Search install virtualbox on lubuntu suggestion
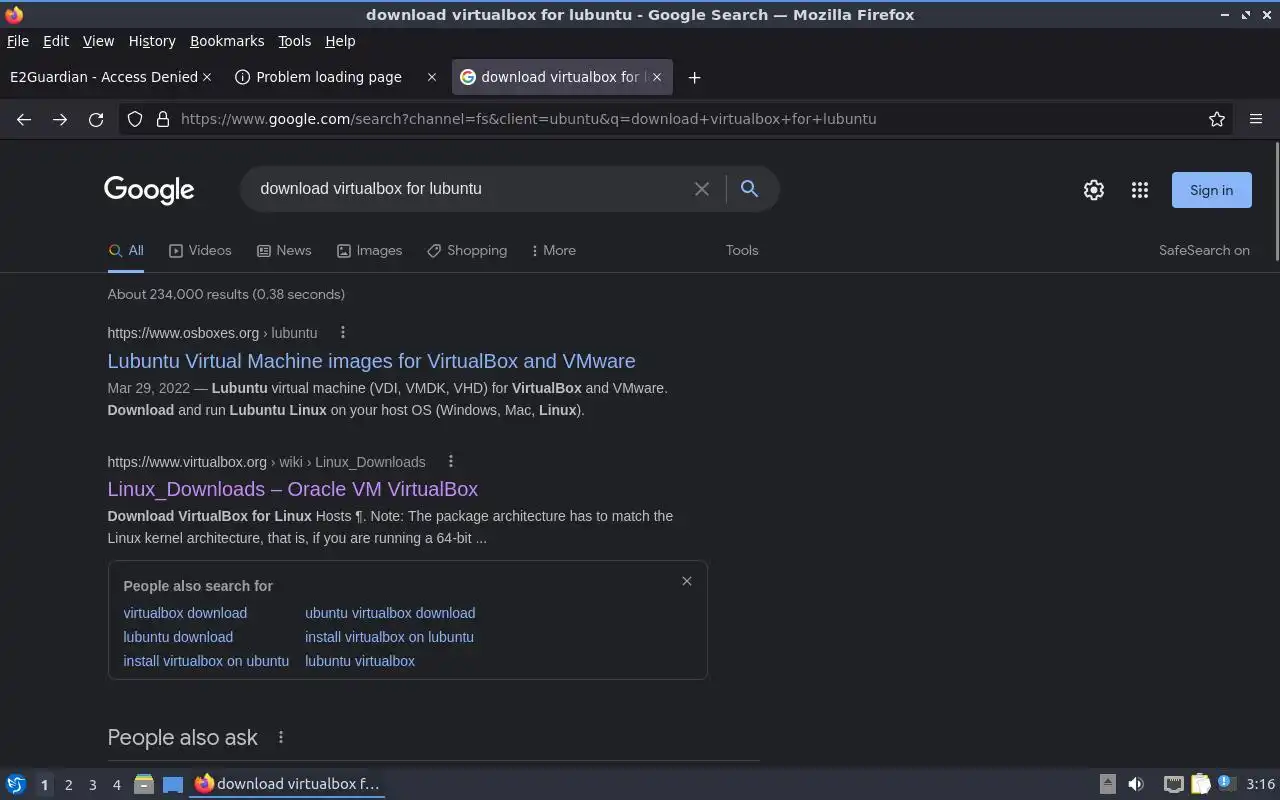 [x=389, y=637]
